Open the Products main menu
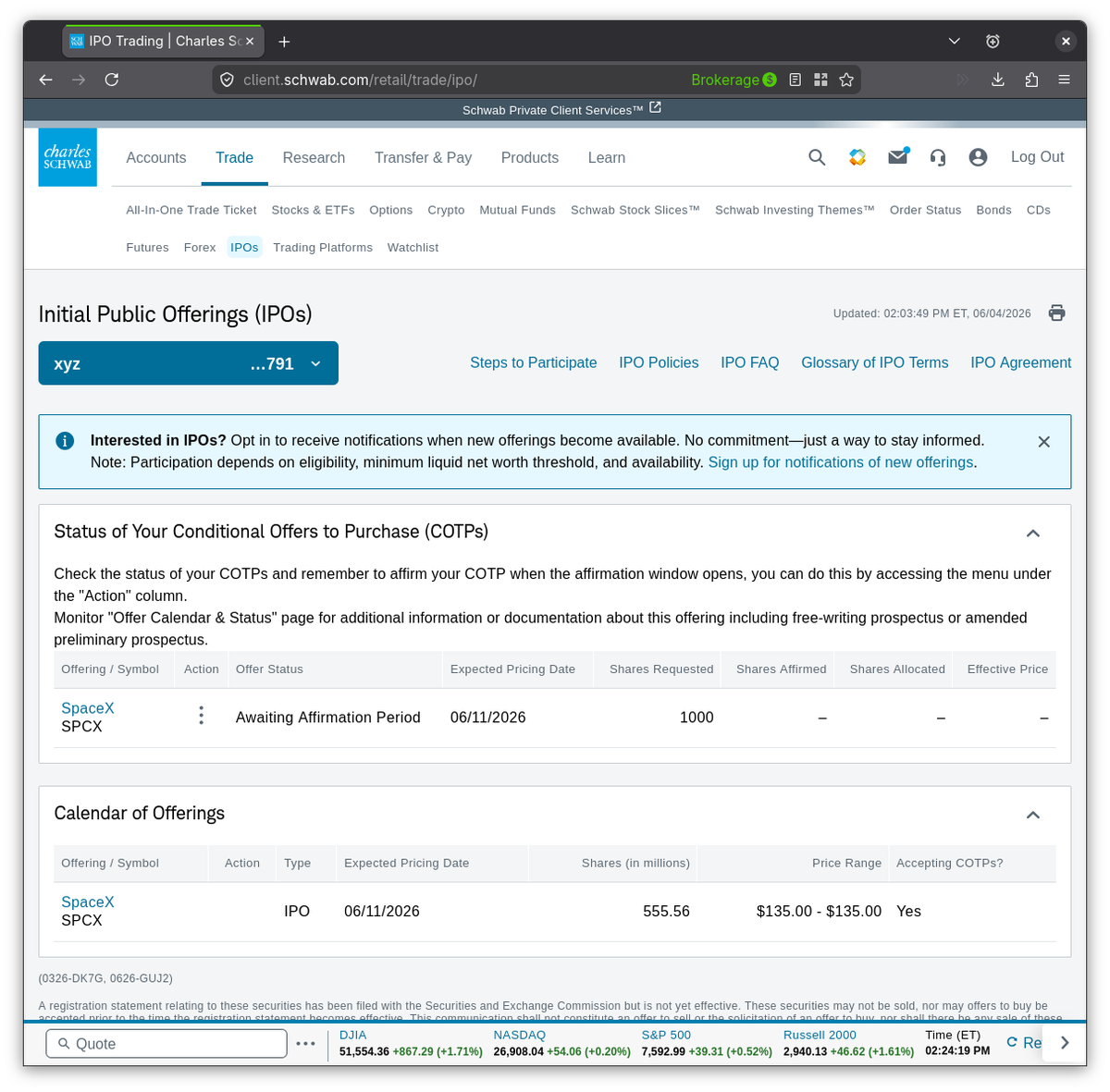 tap(530, 158)
